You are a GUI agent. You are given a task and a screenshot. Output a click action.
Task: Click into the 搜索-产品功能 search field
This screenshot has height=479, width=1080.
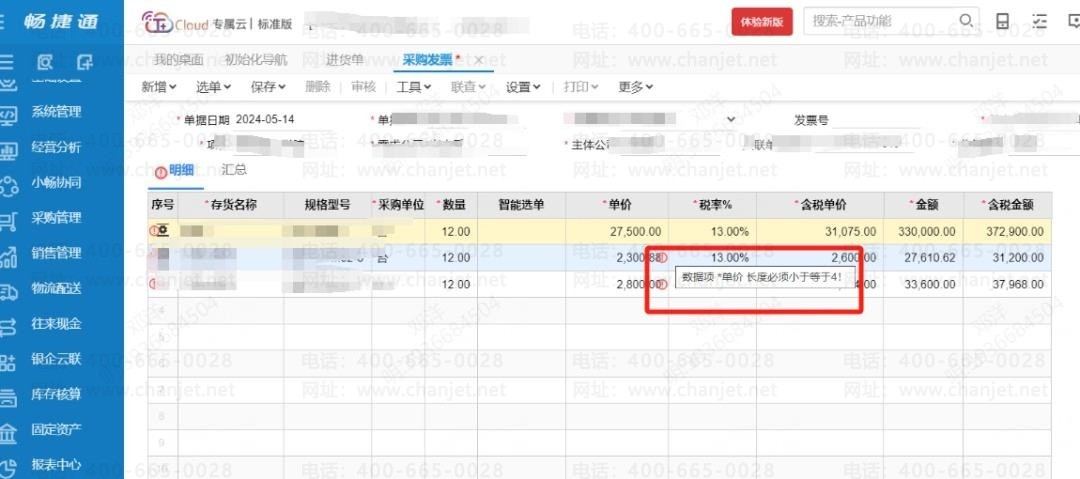tap(882, 21)
